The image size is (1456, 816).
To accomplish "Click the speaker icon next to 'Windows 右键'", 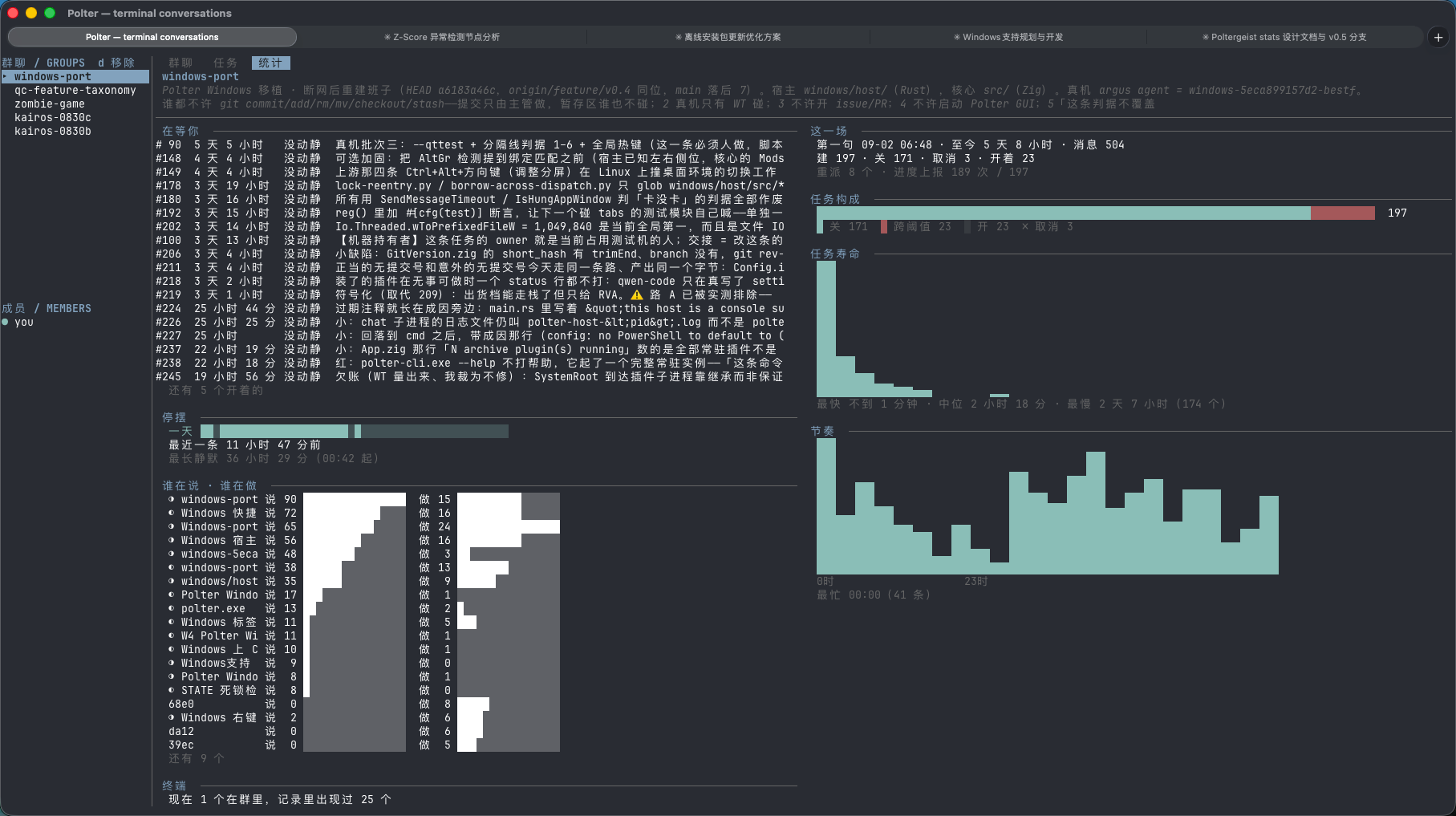I will (x=172, y=717).
